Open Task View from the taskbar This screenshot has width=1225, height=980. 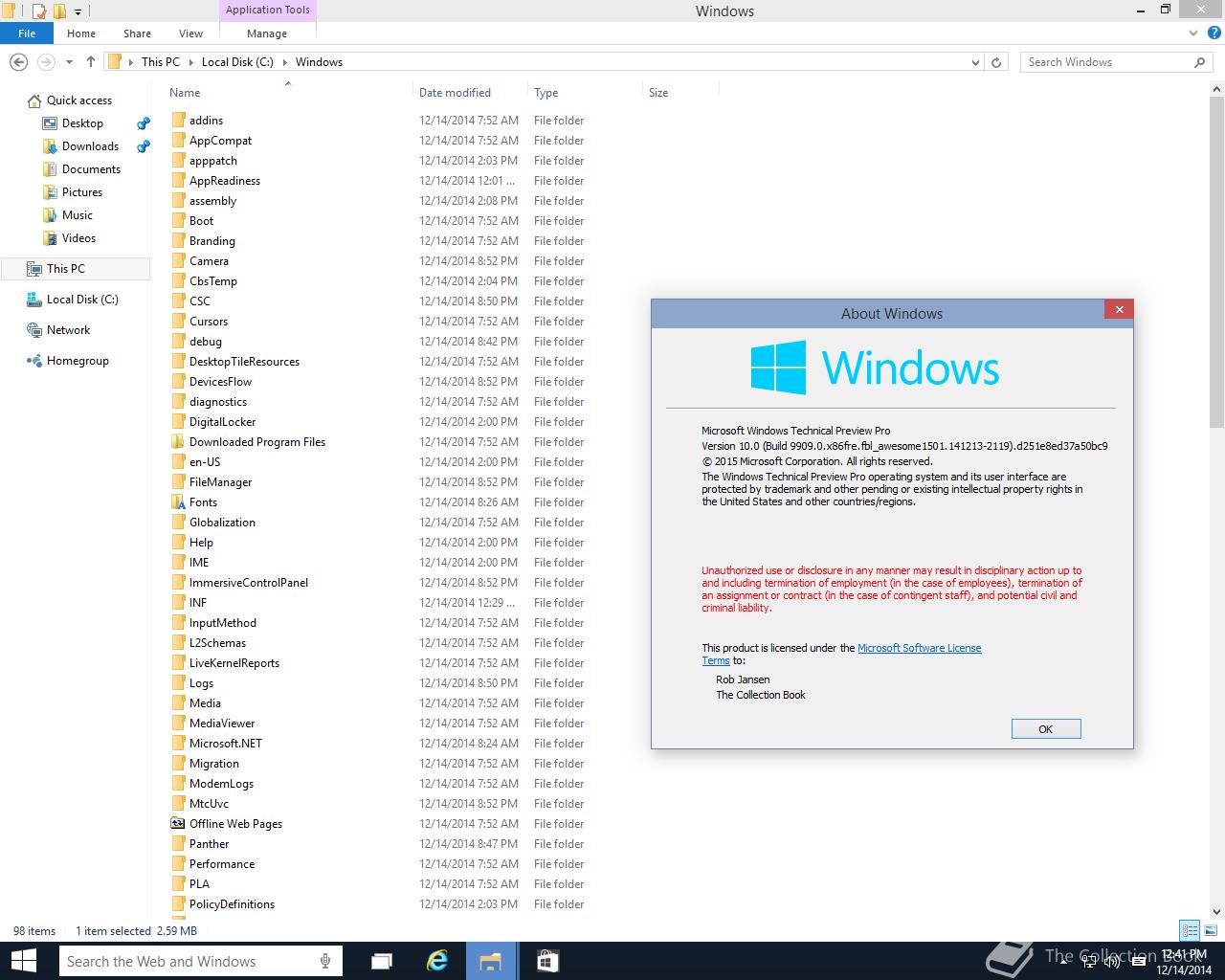pyautogui.click(x=382, y=961)
